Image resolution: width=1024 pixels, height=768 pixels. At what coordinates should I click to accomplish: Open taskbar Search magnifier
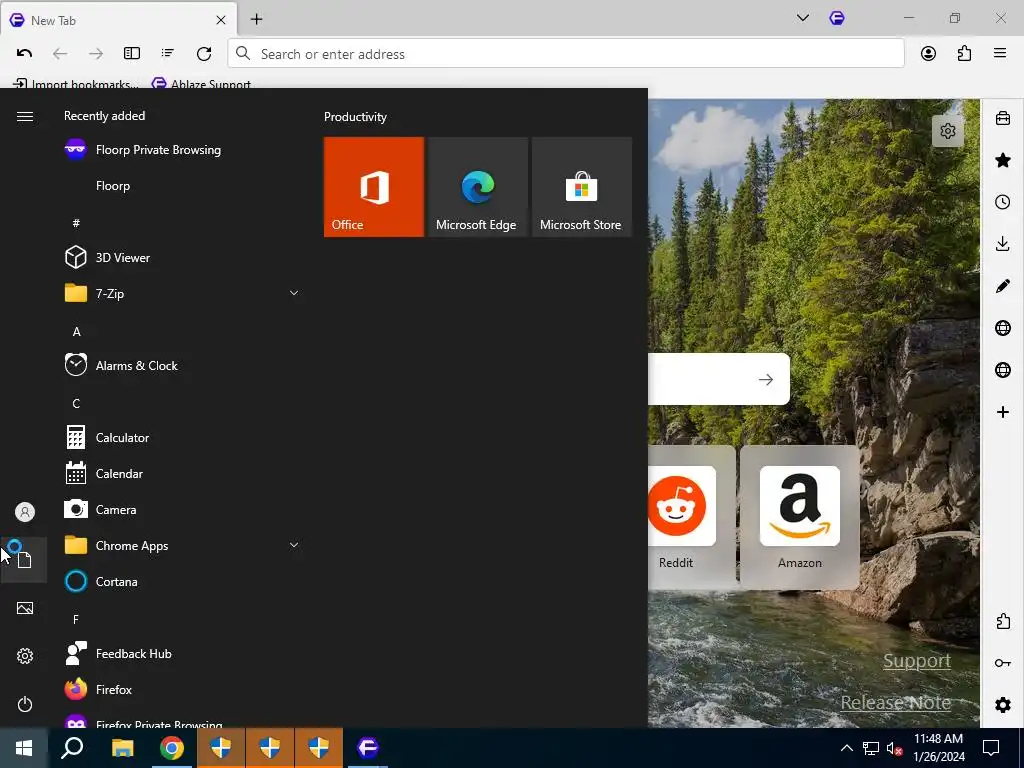click(72, 748)
